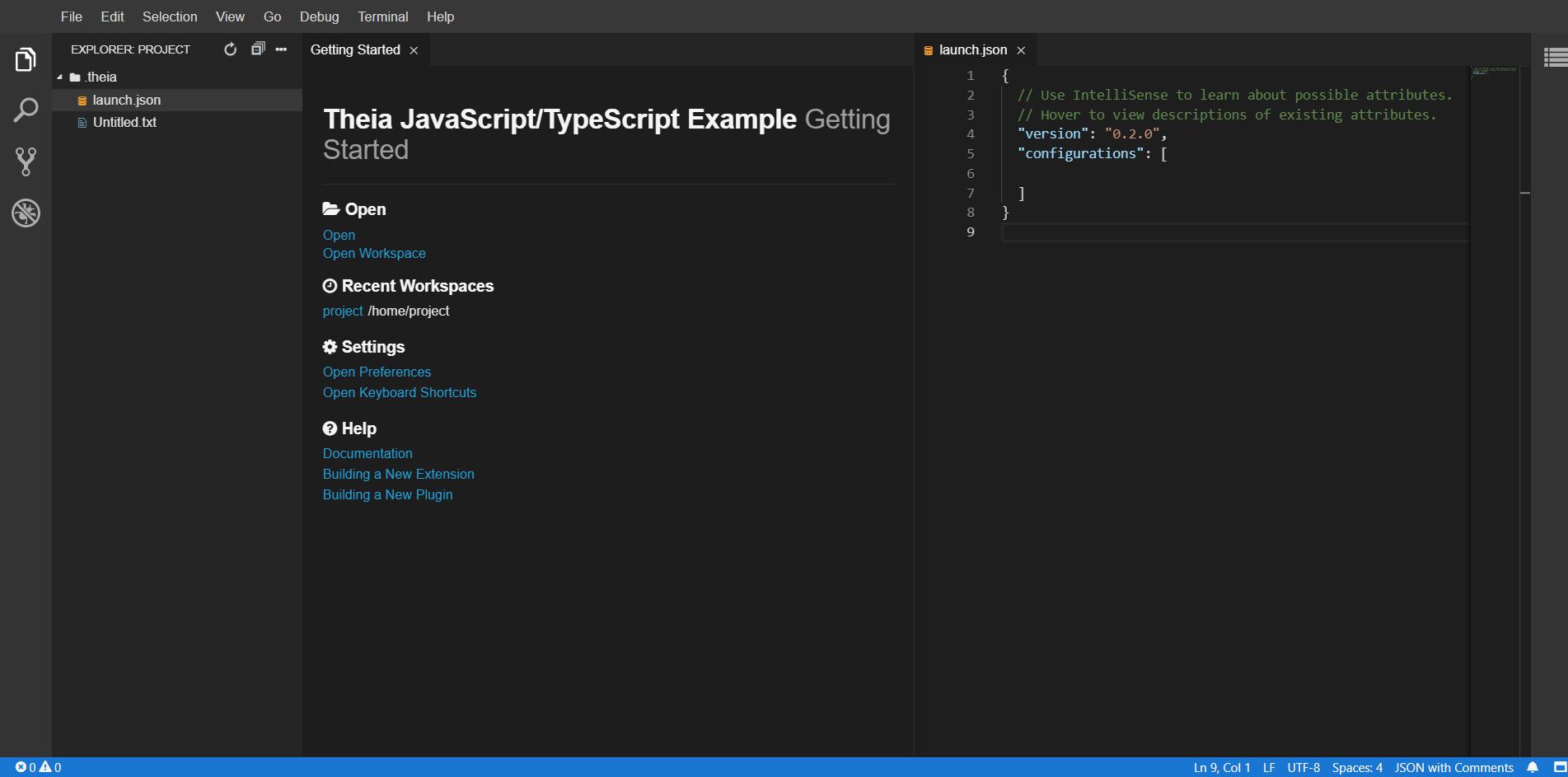
Task: Open the Explorer files view icon
Action: (x=26, y=59)
